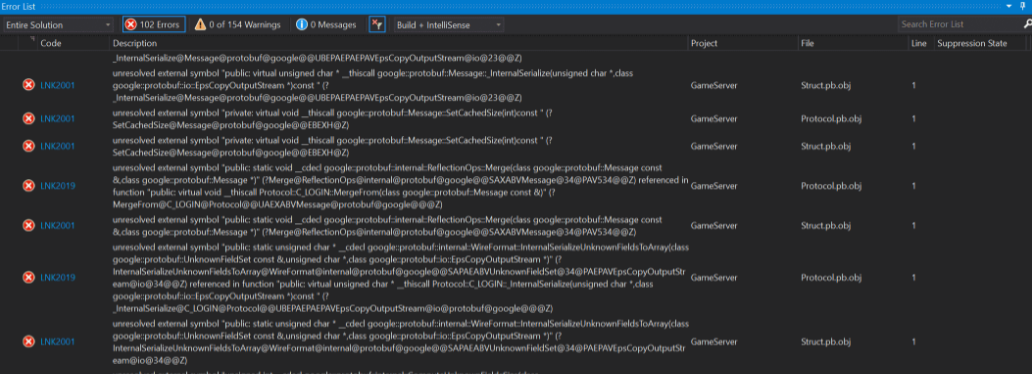This screenshot has height=374, width=1033.
Task: Select GameServer project in Protocol.pb.obj SetCachedSize row
Action: (713, 119)
